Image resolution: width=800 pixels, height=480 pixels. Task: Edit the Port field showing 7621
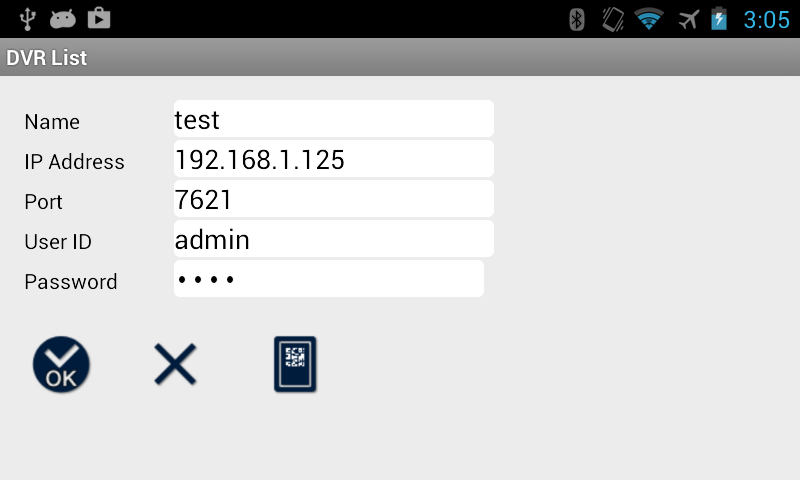(334, 198)
